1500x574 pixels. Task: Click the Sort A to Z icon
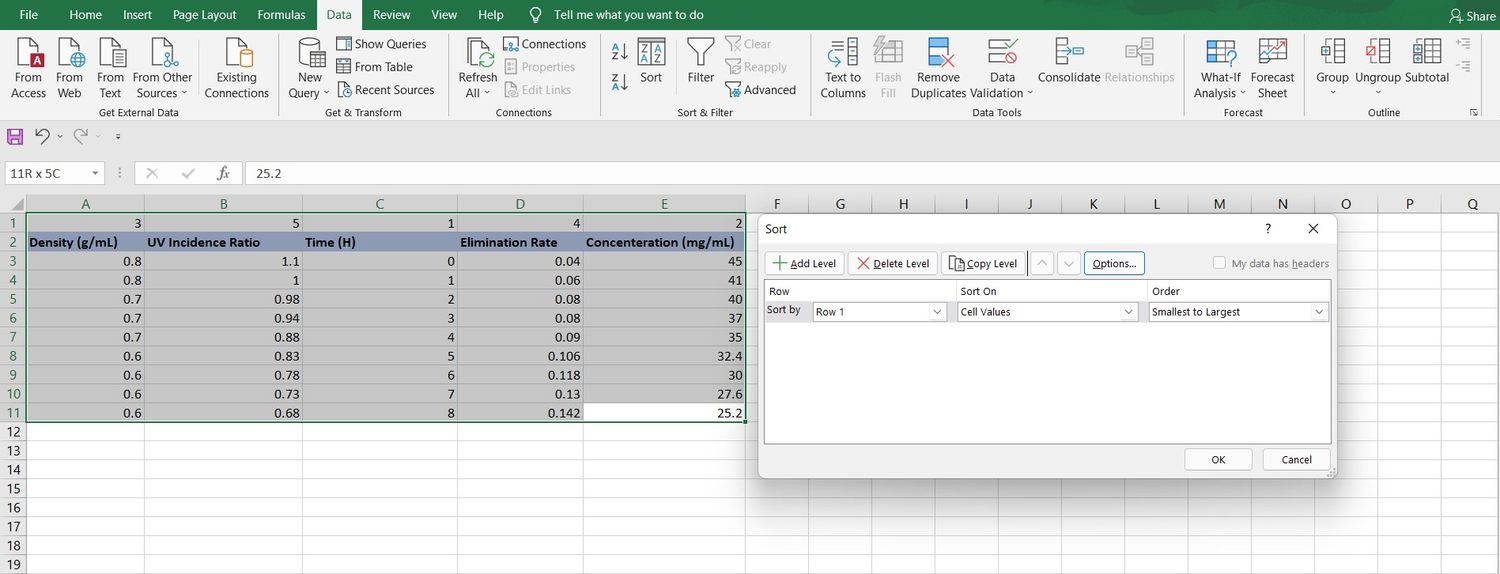pos(619,51)
